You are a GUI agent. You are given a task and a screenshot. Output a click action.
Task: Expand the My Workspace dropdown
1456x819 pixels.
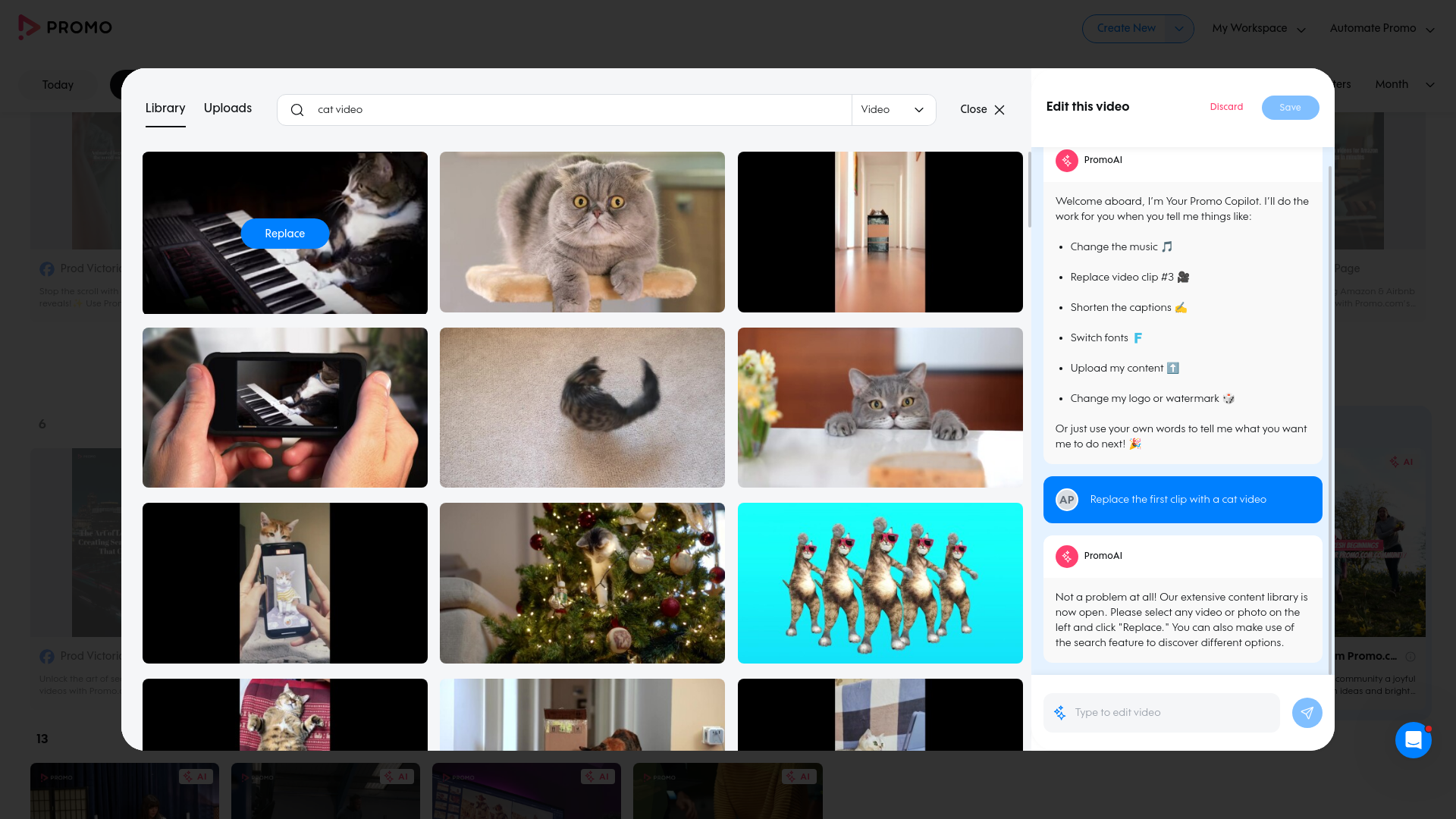click(x=1302, y=29)
